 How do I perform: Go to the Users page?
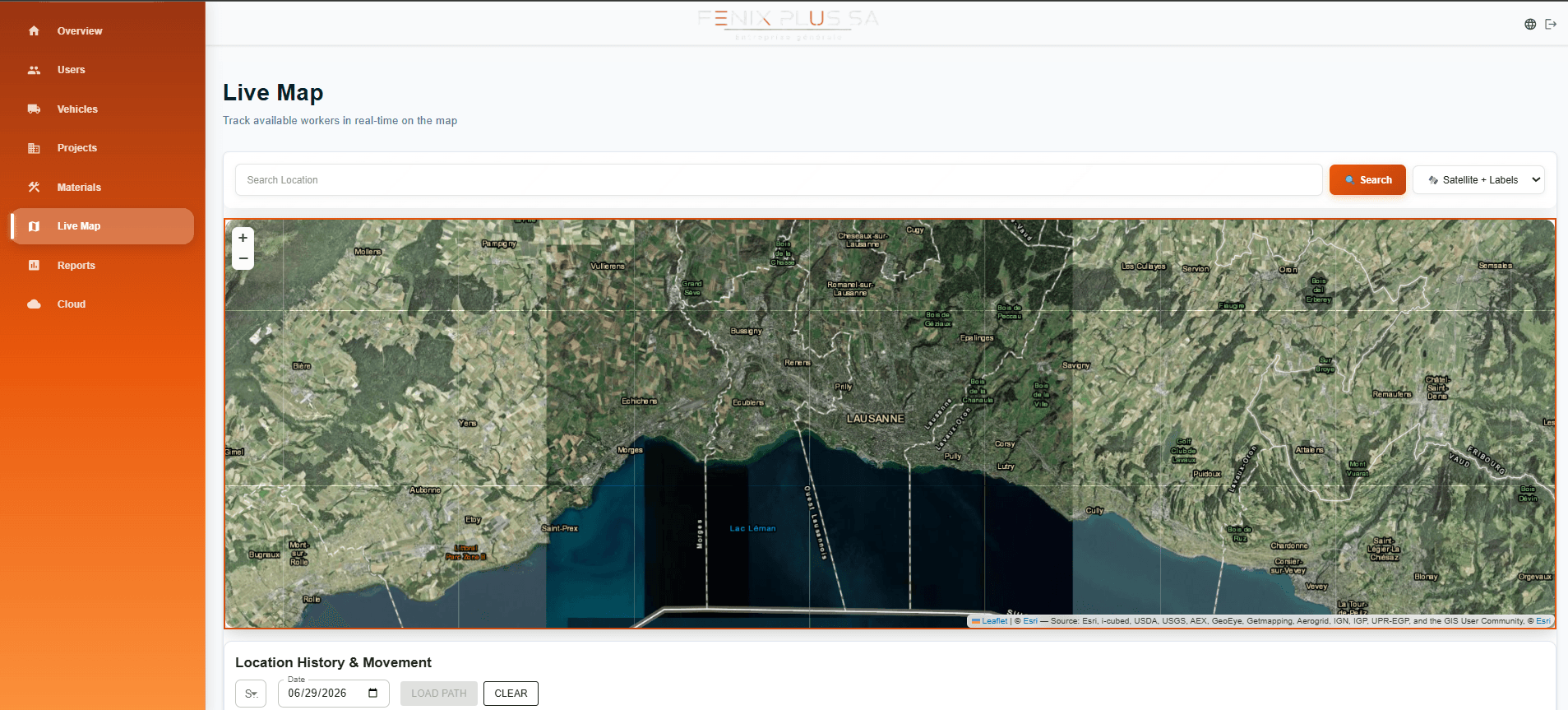[102, 70]
